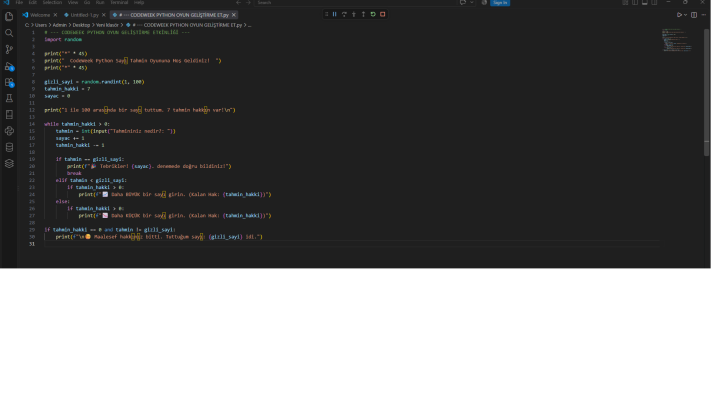Click the 'import random' code line
Image resolution: width=711 pixels, height=400 pixels.
point(63,40)
